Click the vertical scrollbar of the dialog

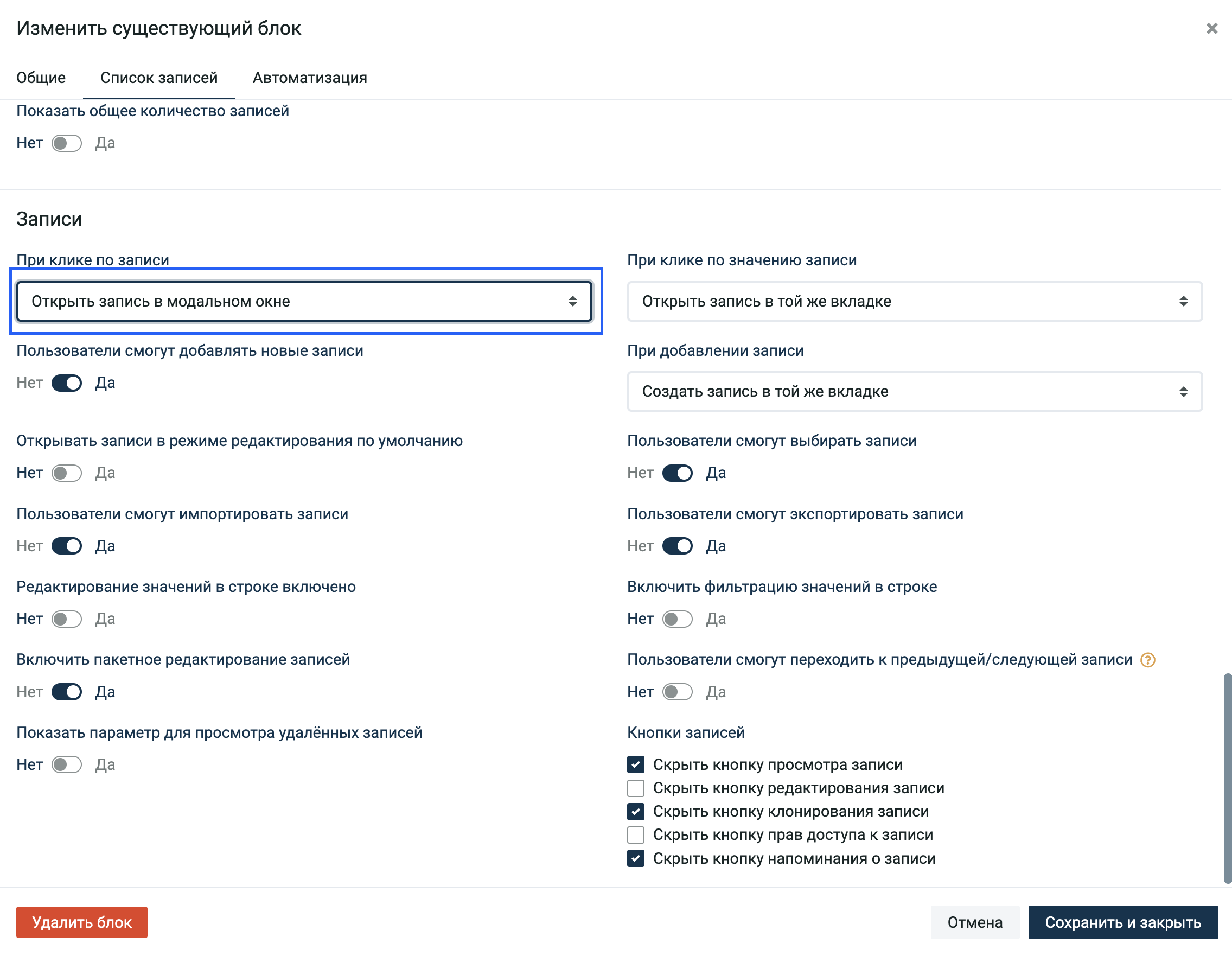click(x=1227, y=779)
